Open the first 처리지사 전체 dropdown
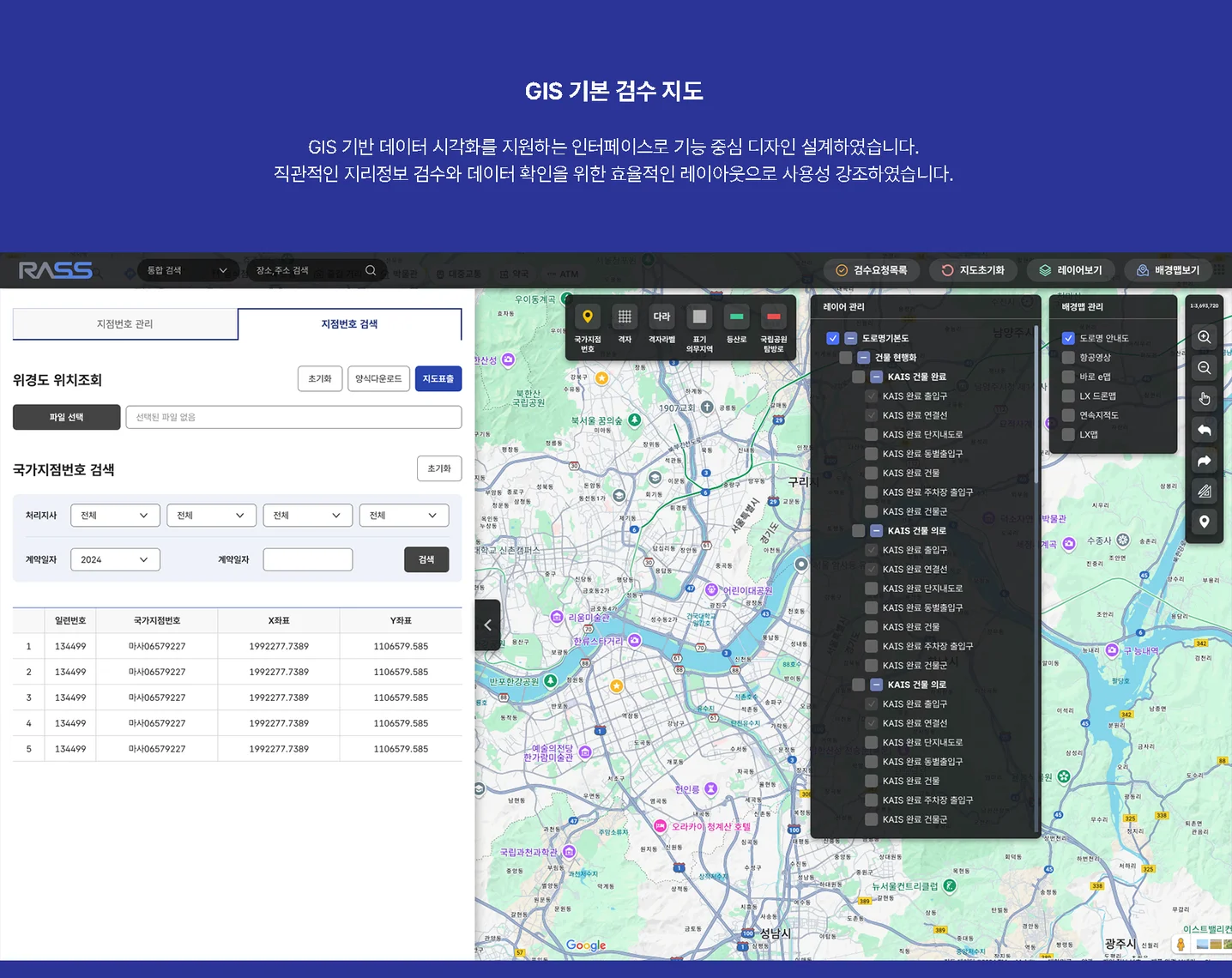The height and width of the screenshot is (978, 1232). coord(115,515)
